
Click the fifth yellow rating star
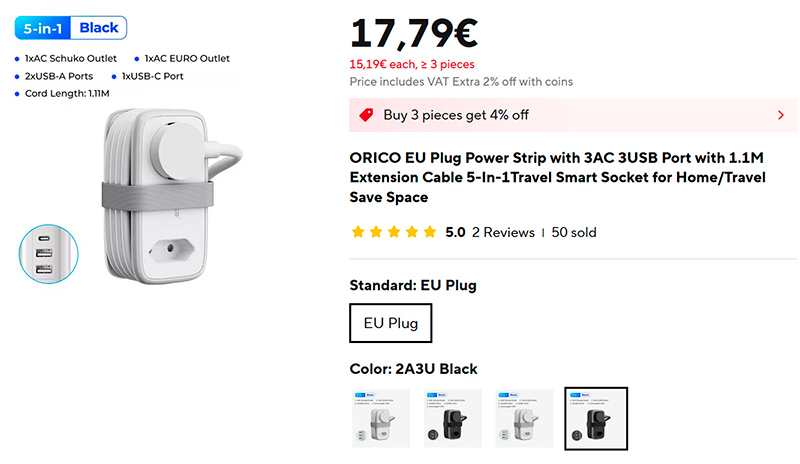pos(430,232)
